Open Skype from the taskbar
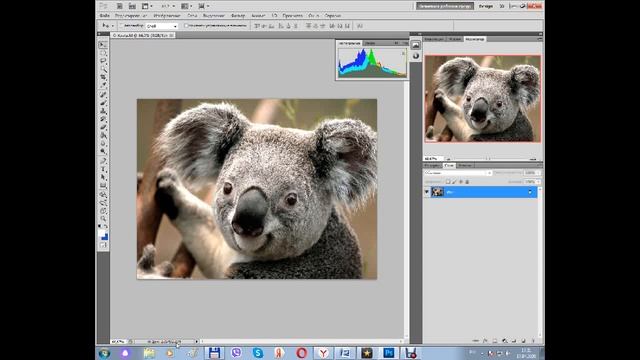 click(258, 353)
